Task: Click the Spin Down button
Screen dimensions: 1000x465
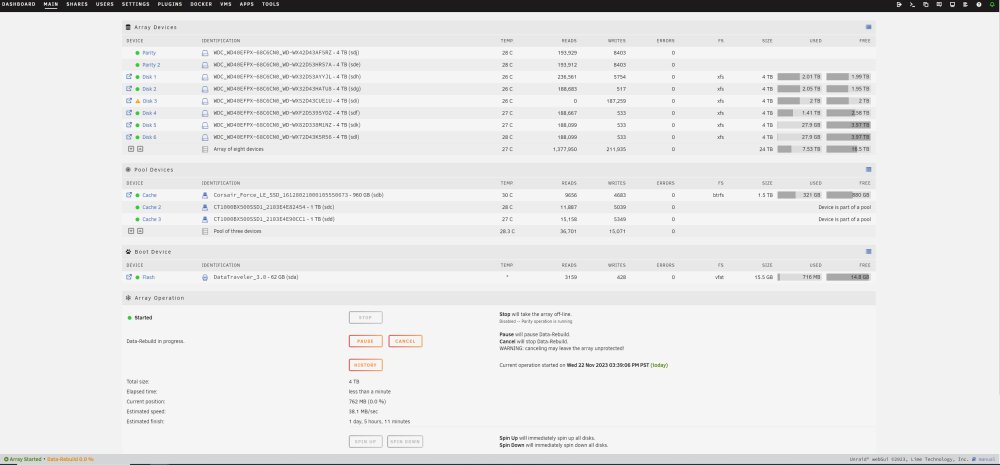Action: [405, 441]
